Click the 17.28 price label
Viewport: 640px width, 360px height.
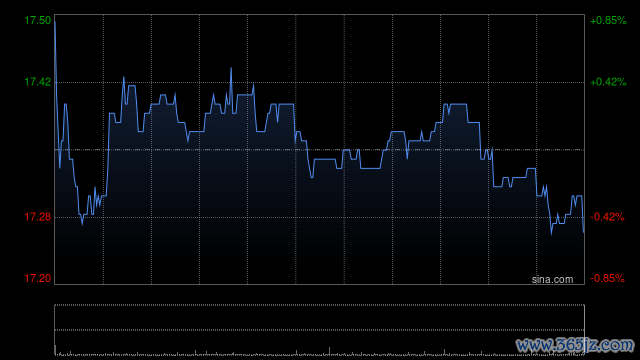[x=38, y=217]
